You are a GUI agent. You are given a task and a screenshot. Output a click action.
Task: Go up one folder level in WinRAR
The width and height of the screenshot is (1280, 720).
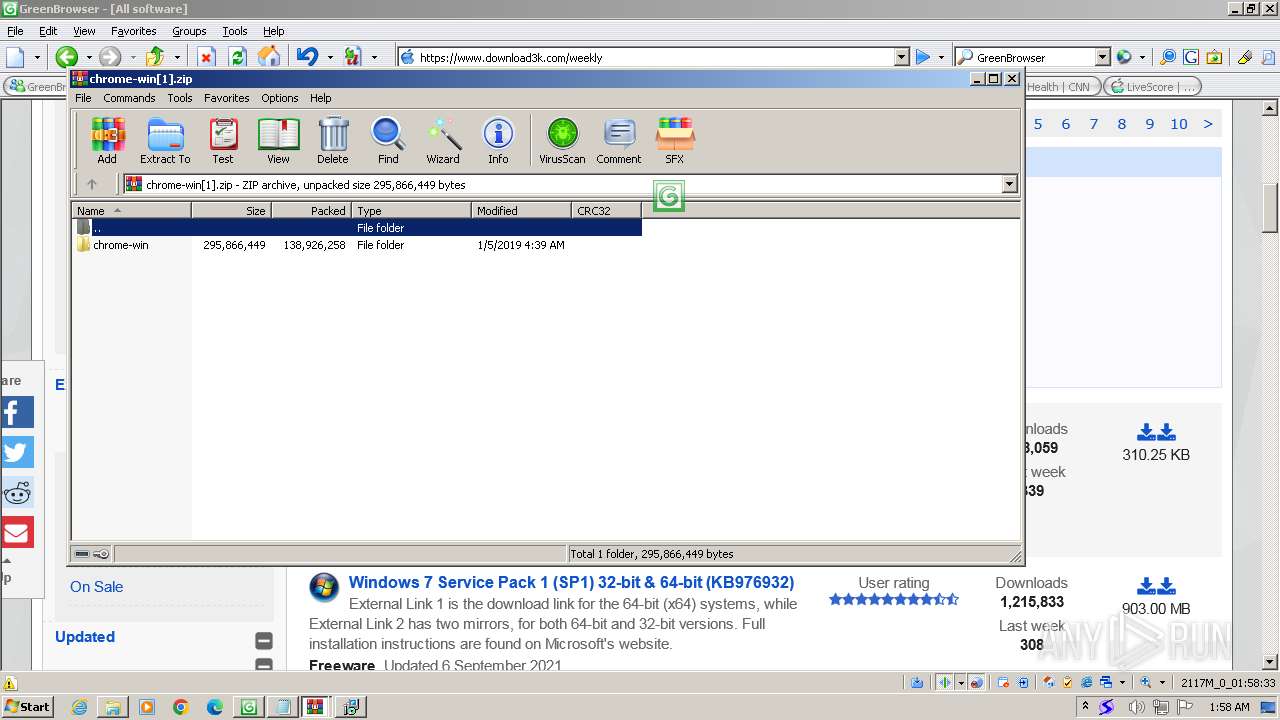tap(92, 184)
